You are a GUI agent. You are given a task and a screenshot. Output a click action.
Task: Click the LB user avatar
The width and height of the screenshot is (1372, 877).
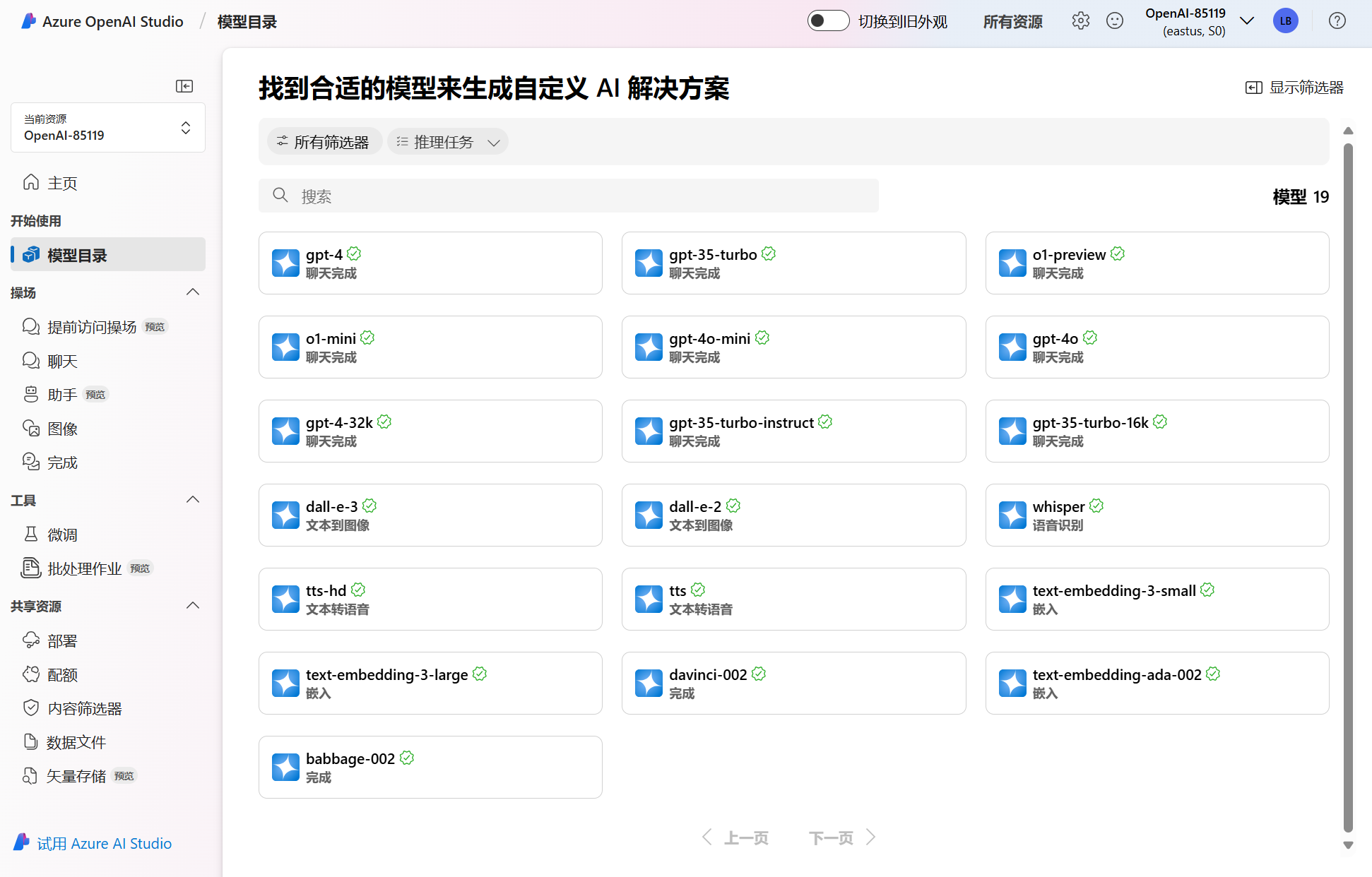click(x=1285, y=21)
